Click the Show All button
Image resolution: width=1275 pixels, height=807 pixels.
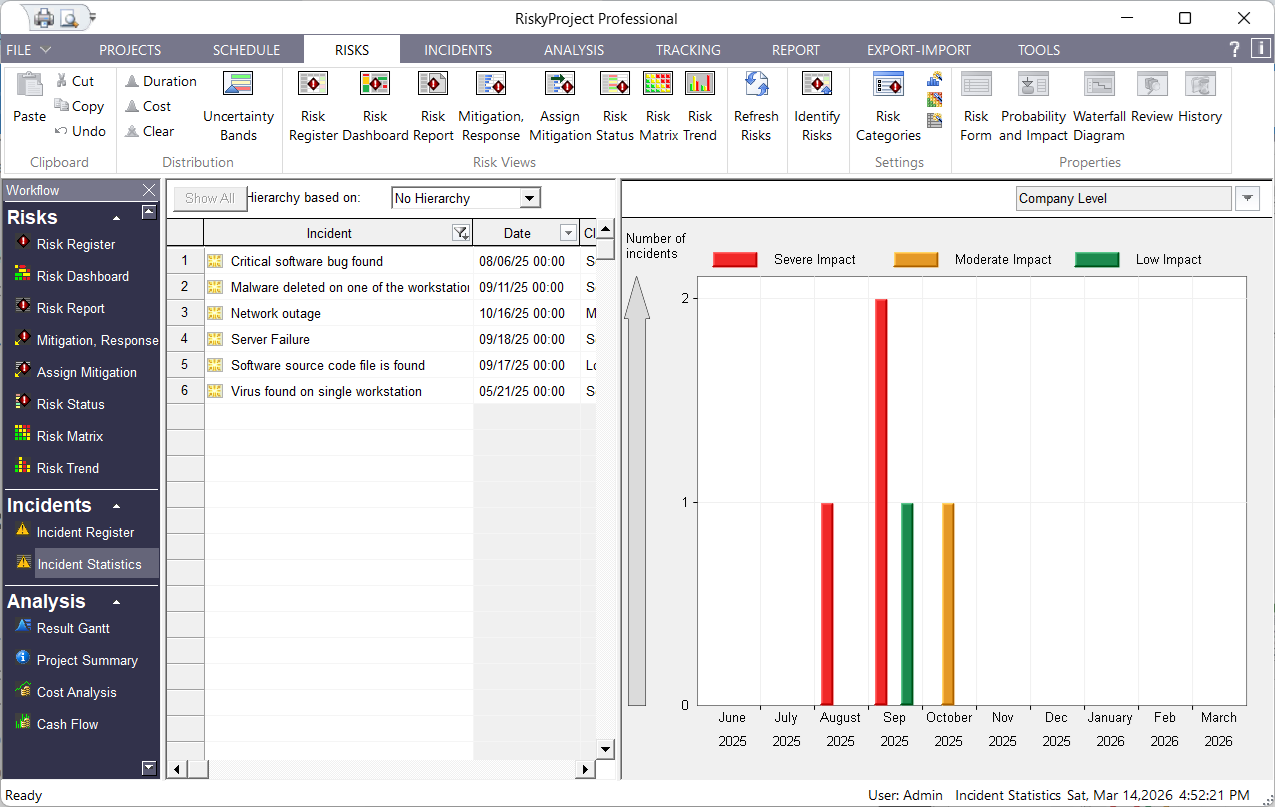pos(209,198)
